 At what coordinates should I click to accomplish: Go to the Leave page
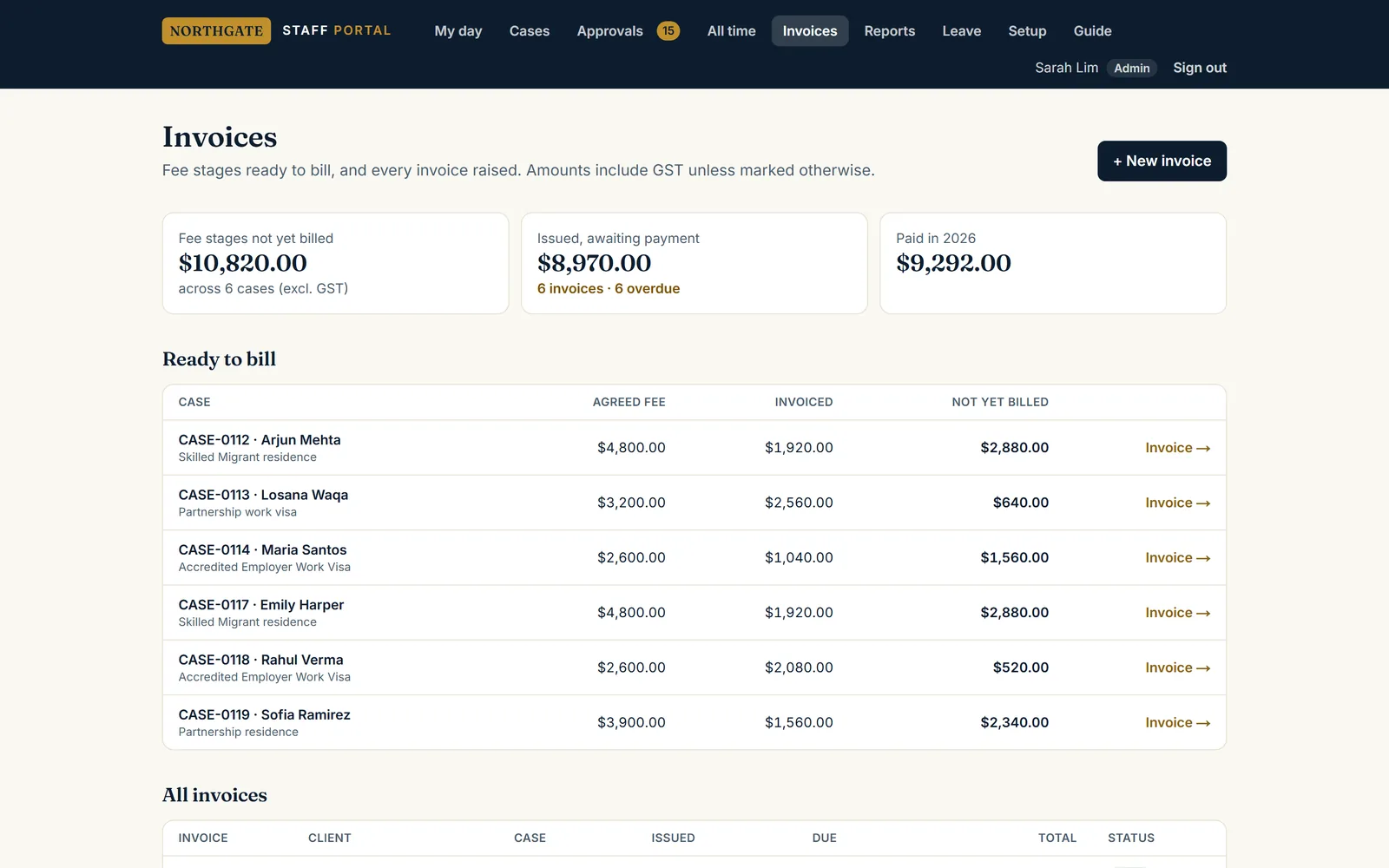coord(962,30)
